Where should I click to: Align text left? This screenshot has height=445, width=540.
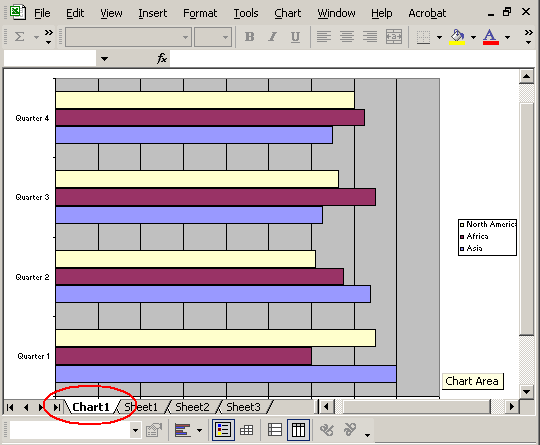click(x=324, y=37)
